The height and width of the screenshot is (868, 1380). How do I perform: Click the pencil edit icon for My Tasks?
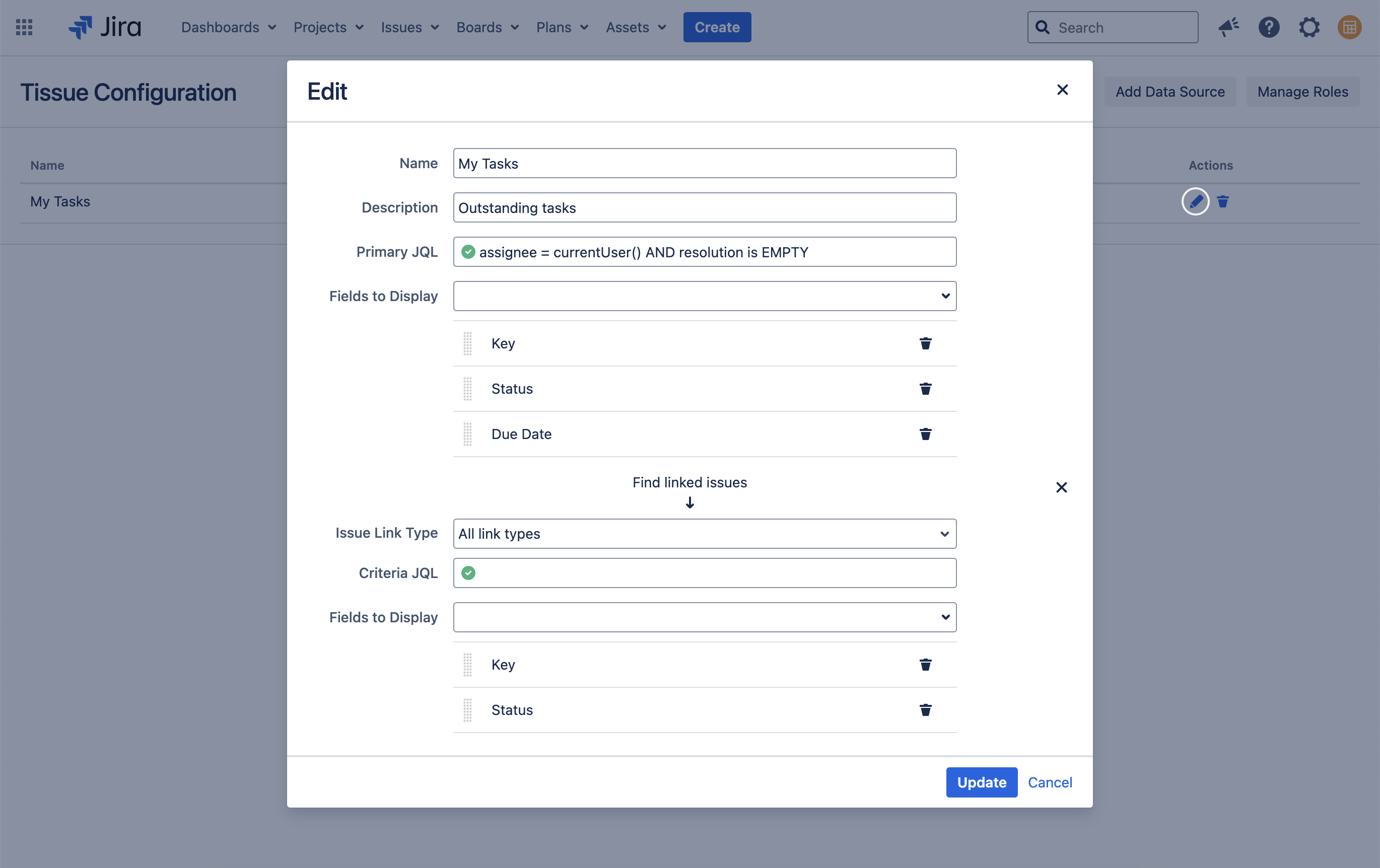point(1195,202)
